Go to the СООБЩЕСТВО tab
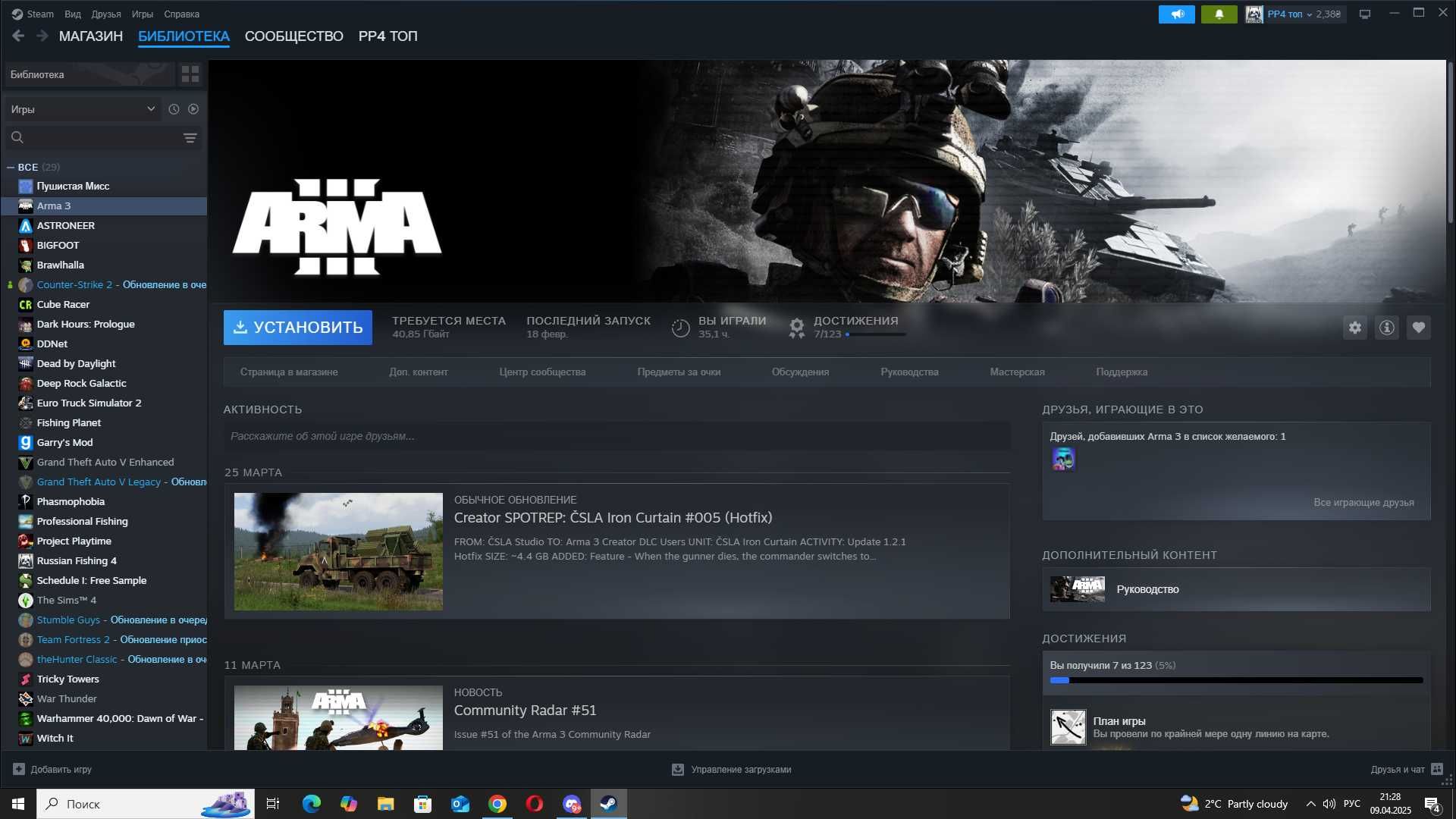Image resolution: width=1456 pixels, height=819 pixels. [294, 36]
